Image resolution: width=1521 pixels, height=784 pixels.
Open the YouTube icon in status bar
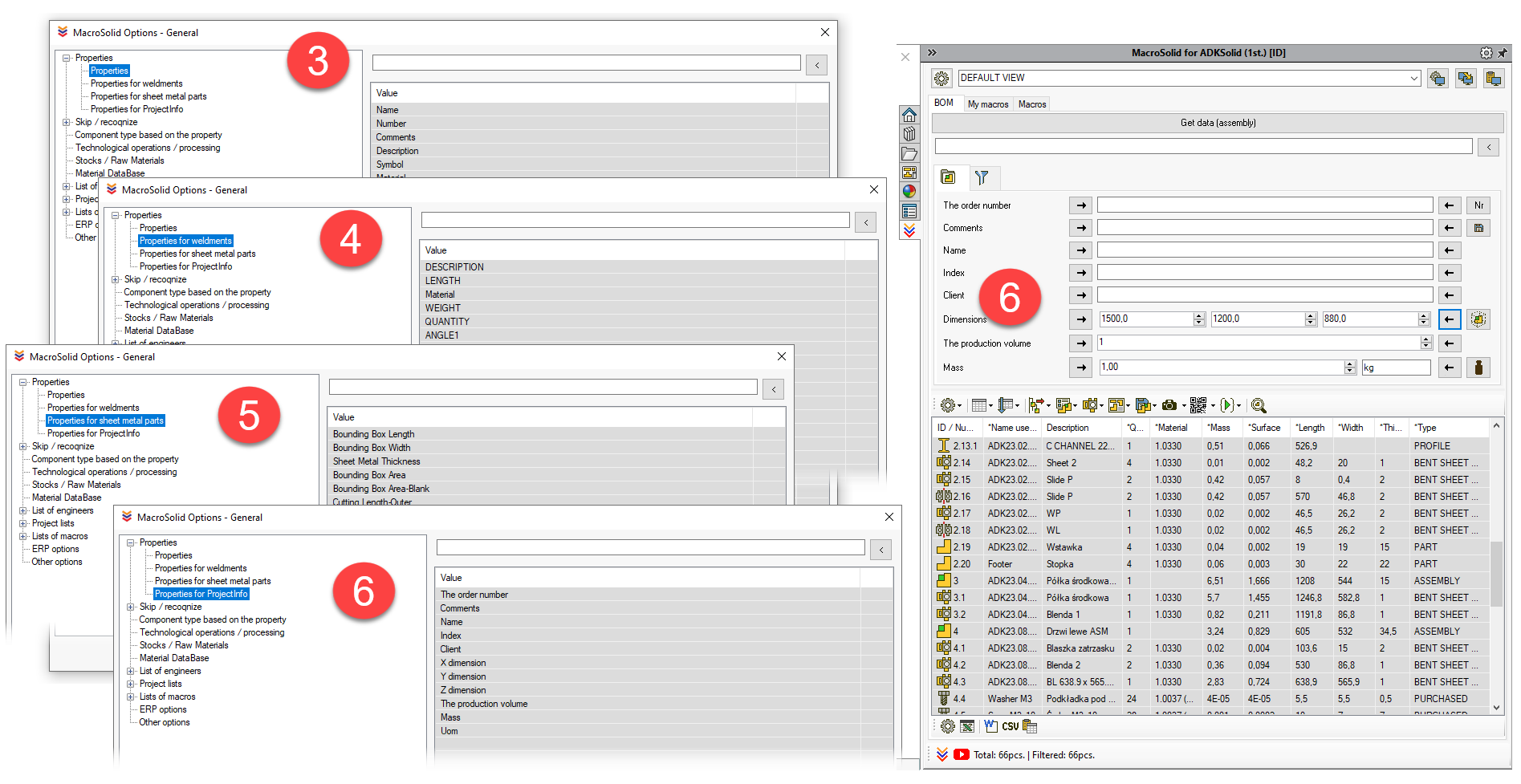pos(961,755)
